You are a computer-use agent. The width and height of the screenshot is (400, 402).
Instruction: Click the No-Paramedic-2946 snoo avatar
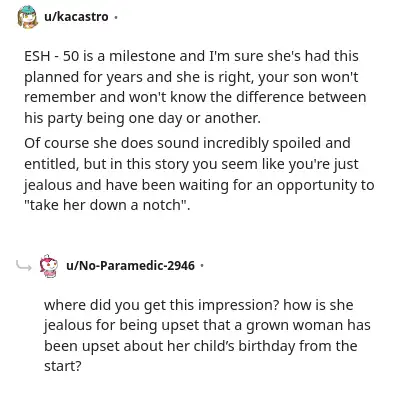point(49,266)
